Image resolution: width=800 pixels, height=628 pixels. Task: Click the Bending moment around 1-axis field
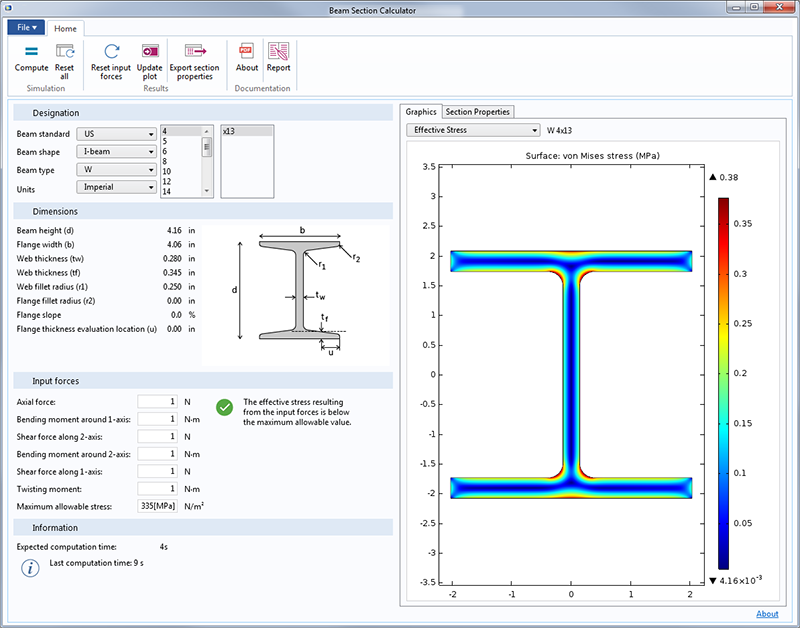point(157,419)
